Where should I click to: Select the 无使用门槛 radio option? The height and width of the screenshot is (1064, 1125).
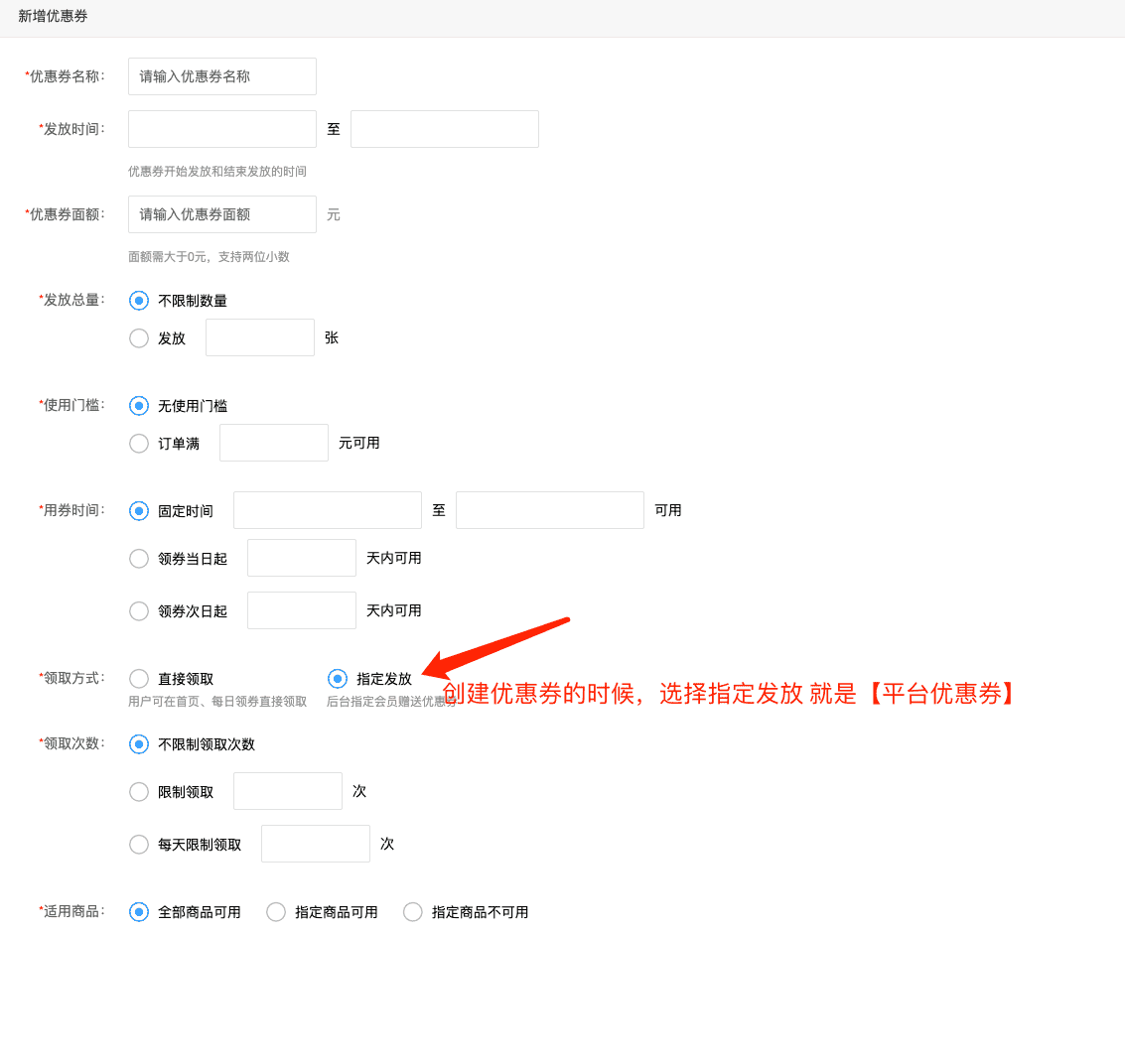[139, 406]
